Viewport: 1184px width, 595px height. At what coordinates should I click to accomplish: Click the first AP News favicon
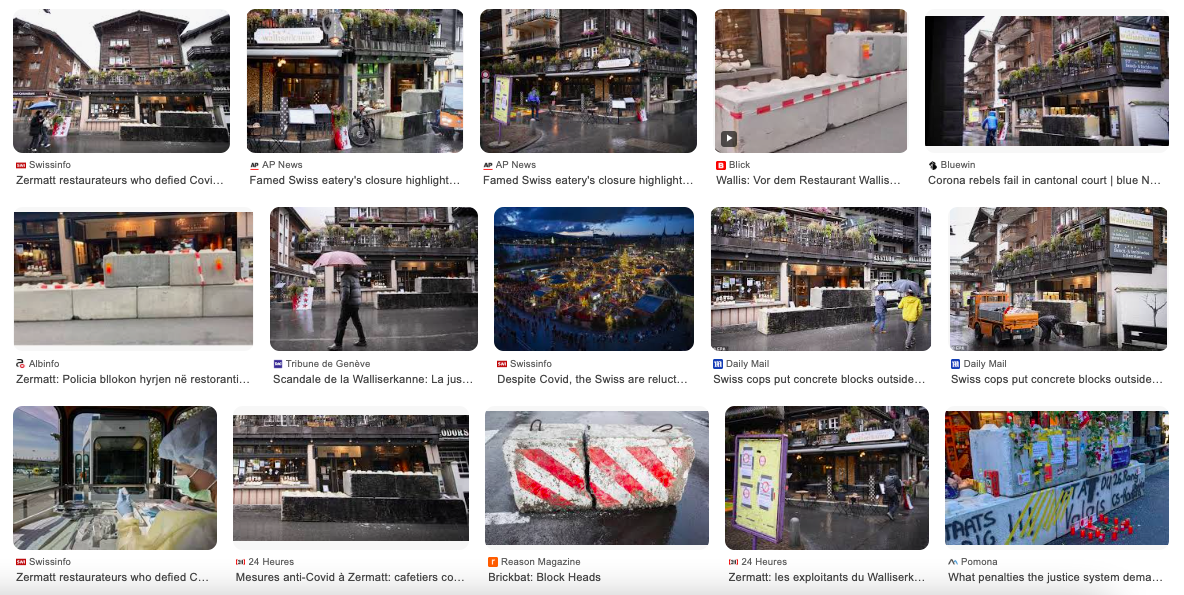coord(254,165)
